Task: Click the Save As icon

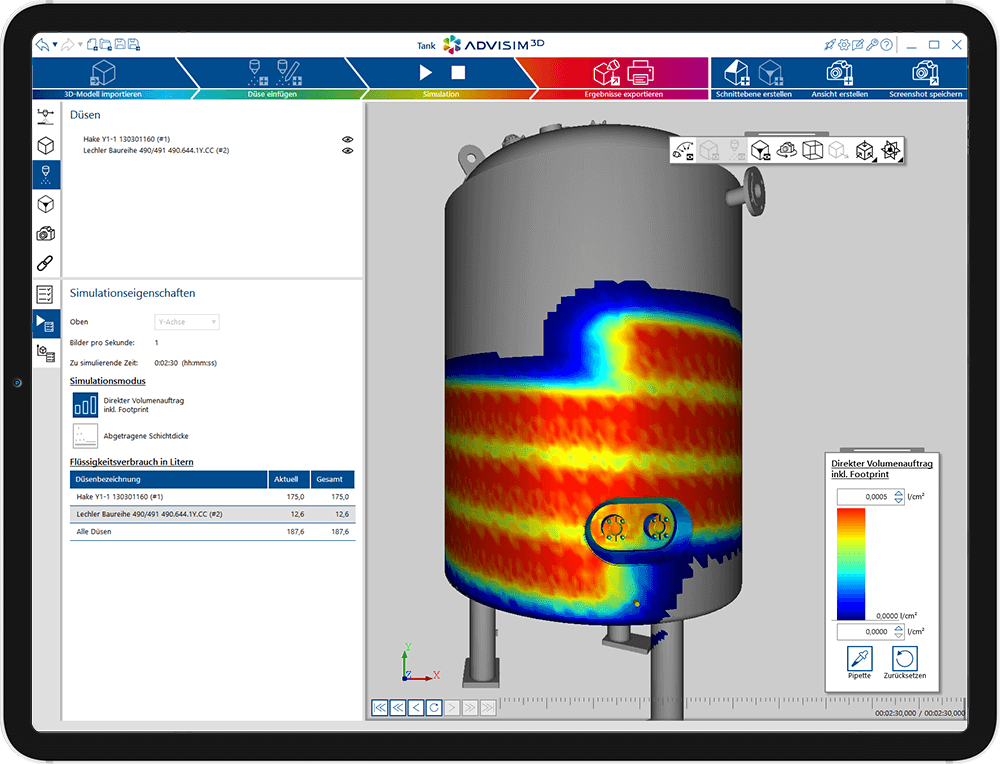Action: (133, 45)
